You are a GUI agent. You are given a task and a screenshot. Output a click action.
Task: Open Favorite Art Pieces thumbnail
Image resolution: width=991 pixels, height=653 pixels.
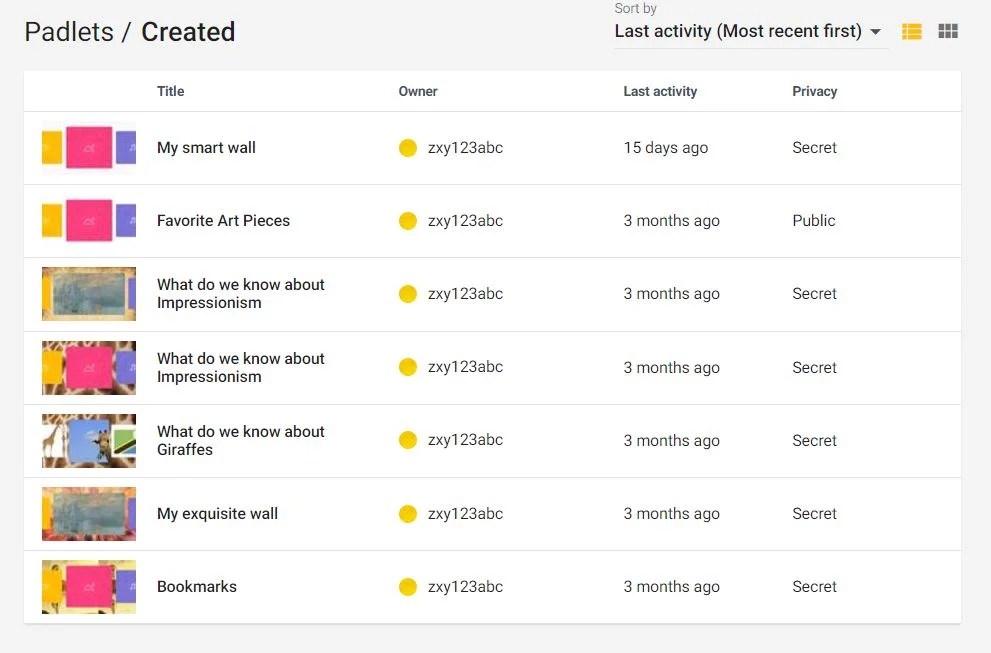(x=89, y=221)
